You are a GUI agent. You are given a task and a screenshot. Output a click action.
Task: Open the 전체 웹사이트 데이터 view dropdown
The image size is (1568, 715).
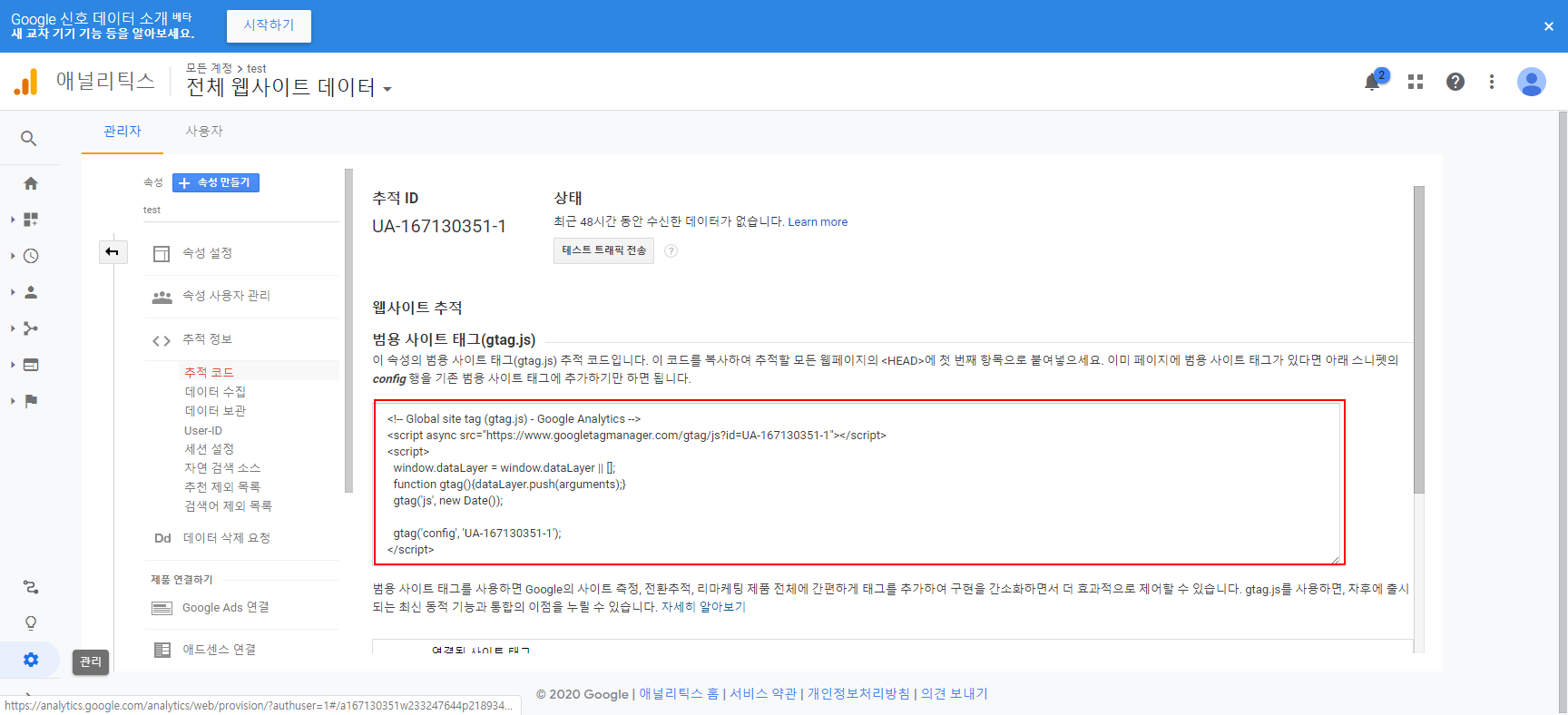289,87
